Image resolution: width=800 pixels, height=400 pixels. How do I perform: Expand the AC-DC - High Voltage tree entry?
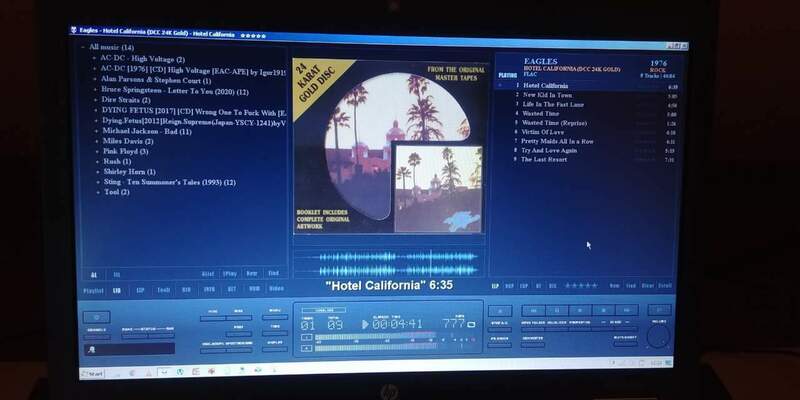(95, 59)
